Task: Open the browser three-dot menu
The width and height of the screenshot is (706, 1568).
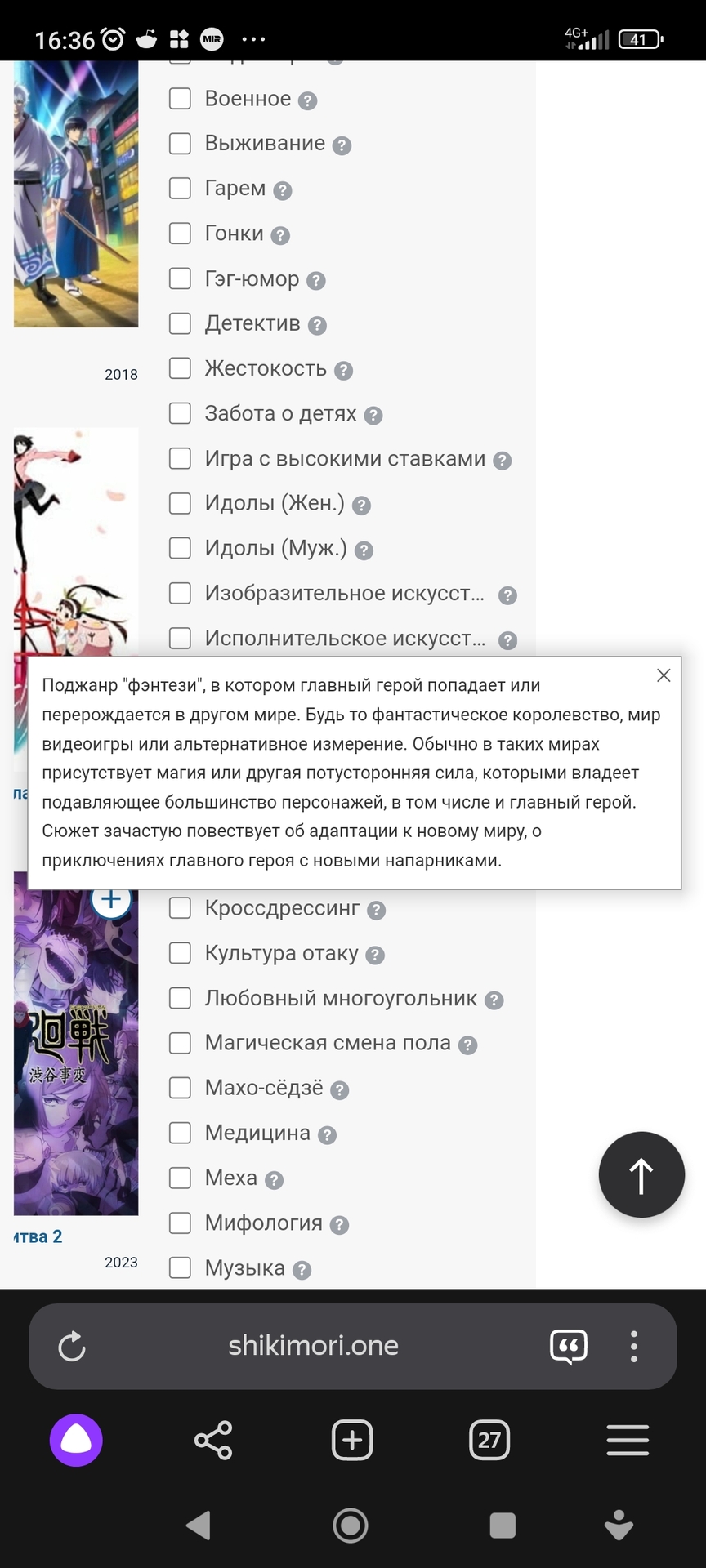Action: [x=634, y=1347]
